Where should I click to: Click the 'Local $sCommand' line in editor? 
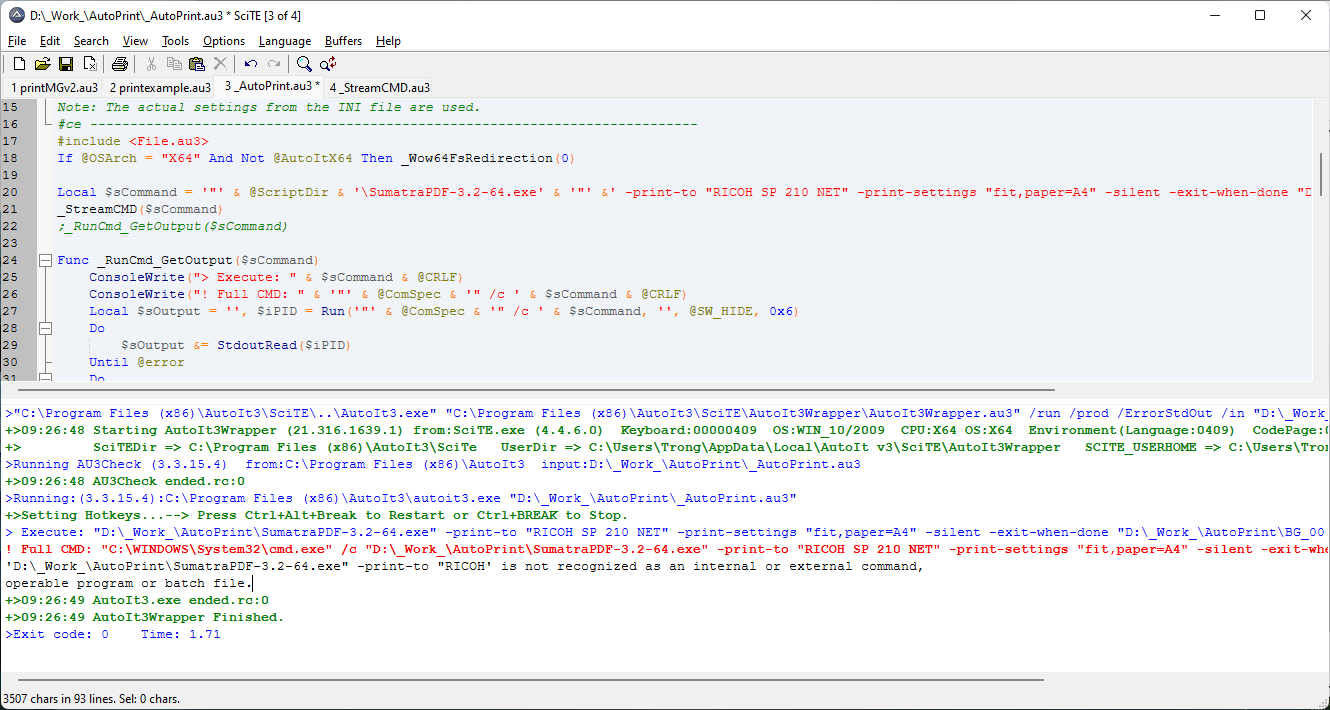point(683,192)
